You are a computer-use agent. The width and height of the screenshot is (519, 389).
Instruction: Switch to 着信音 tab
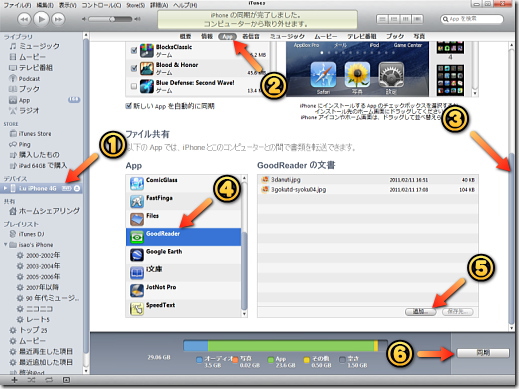tap(251, 36)
